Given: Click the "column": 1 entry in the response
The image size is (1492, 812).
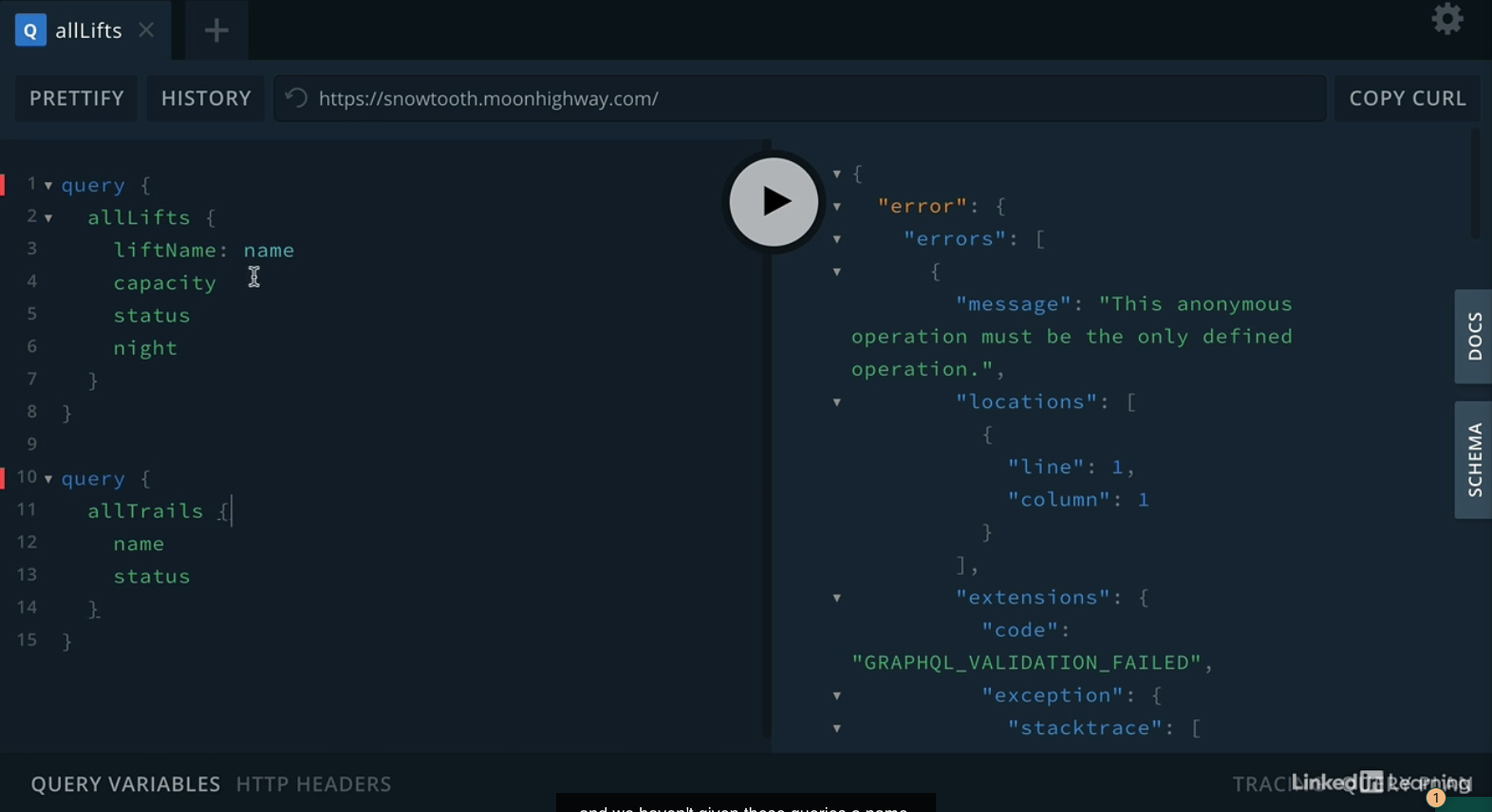Looking at the screenshot, I should click(1078, 500).
